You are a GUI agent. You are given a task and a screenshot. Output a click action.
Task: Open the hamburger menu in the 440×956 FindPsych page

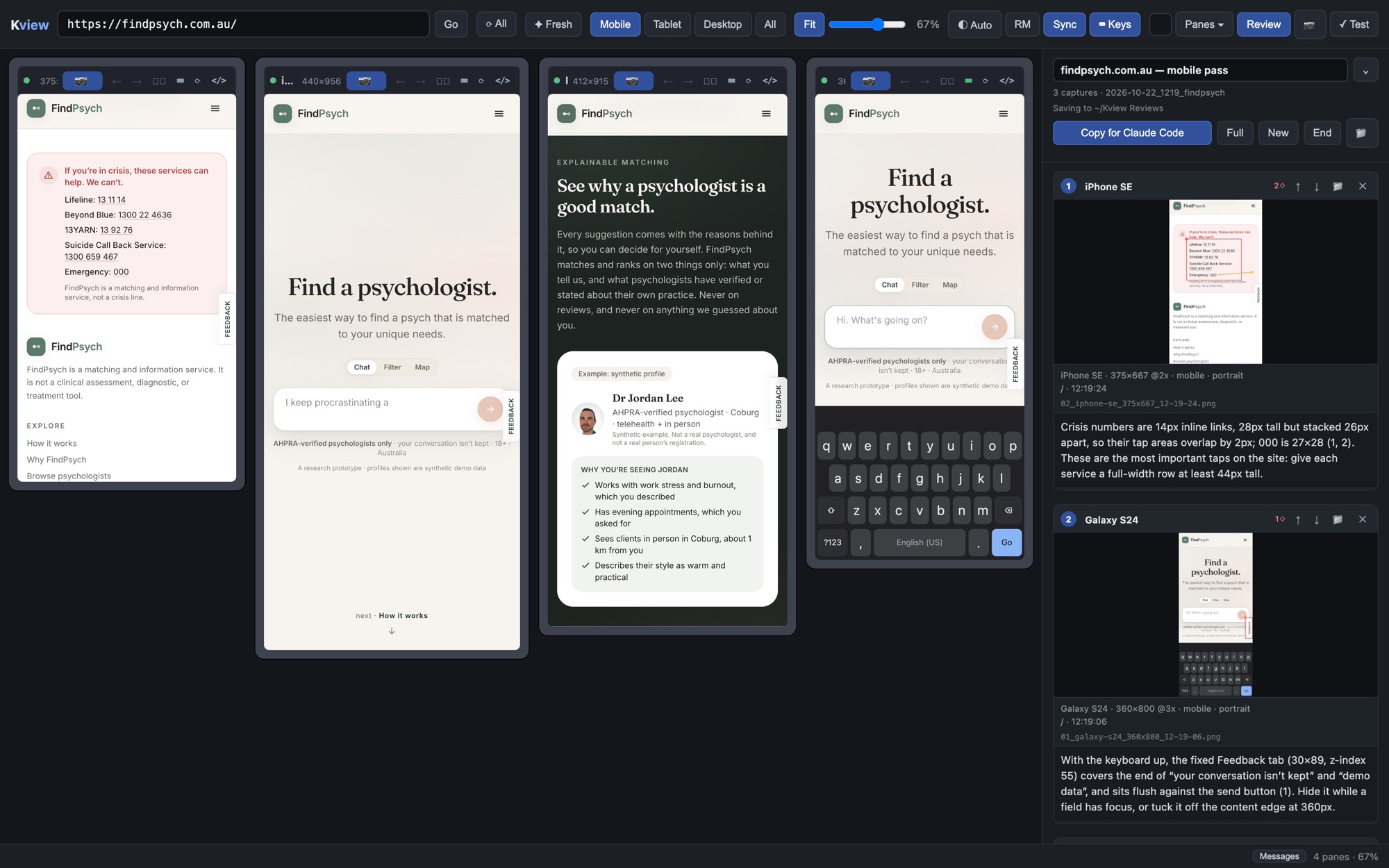pyautogui.click(x=499, y=114)
